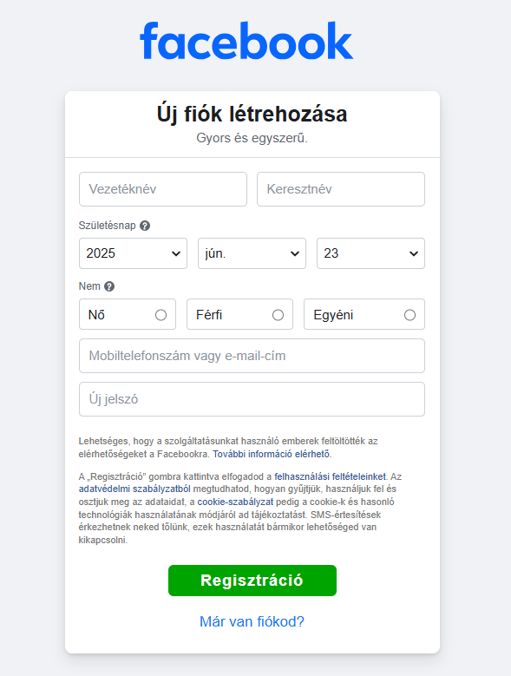The image size is (511, 676).
Task: Open the birth month dropdown showing jún.
Action: point(252,254)
